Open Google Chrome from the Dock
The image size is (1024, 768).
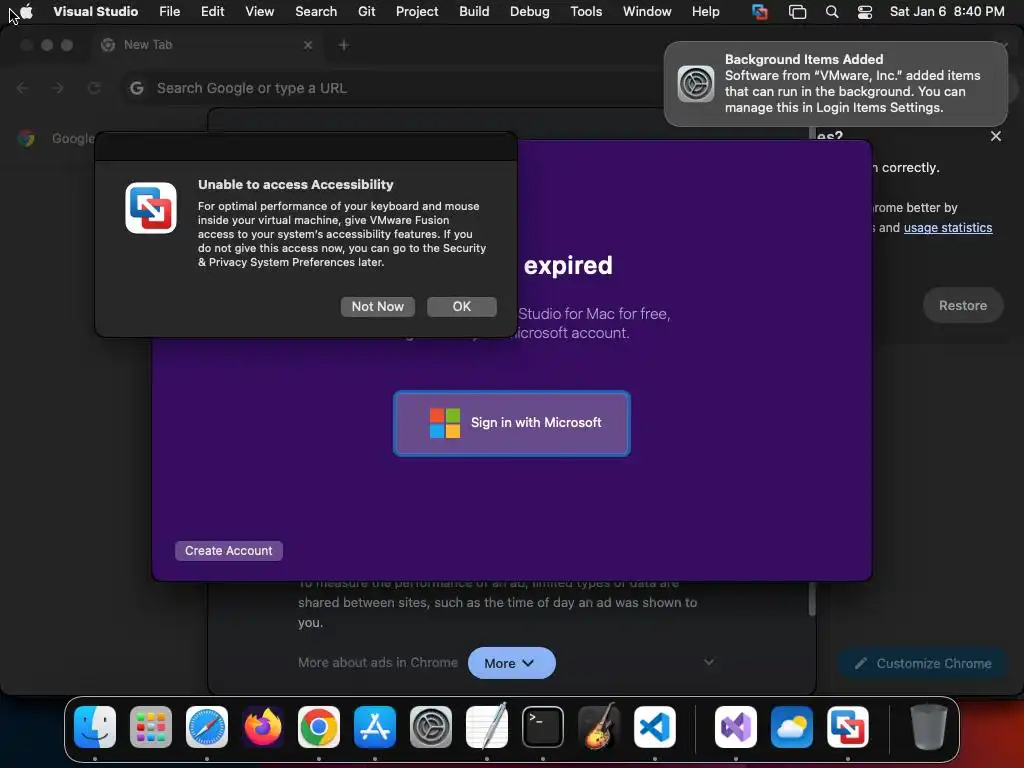coord(319,727)
